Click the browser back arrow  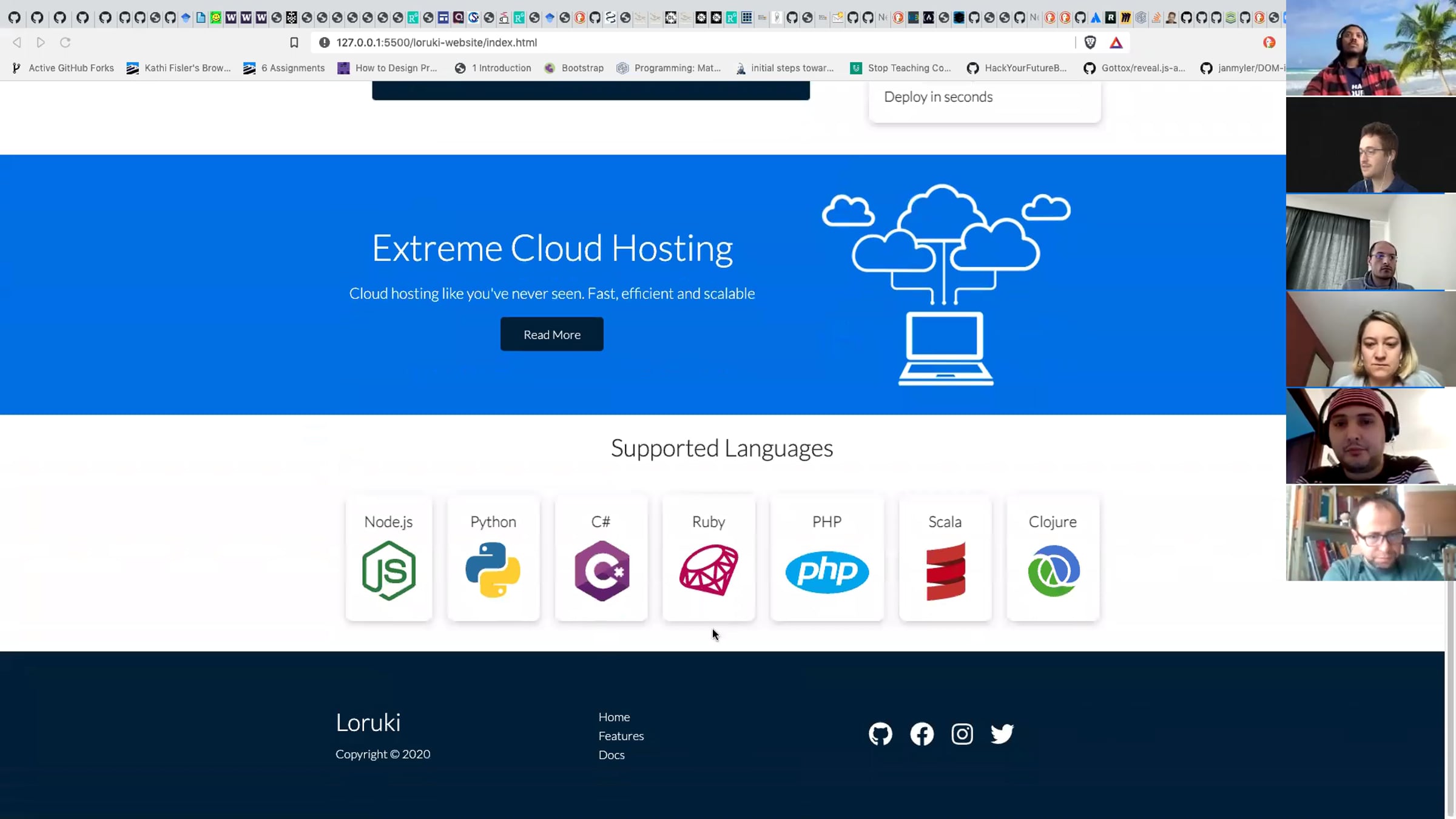point(17,42)
